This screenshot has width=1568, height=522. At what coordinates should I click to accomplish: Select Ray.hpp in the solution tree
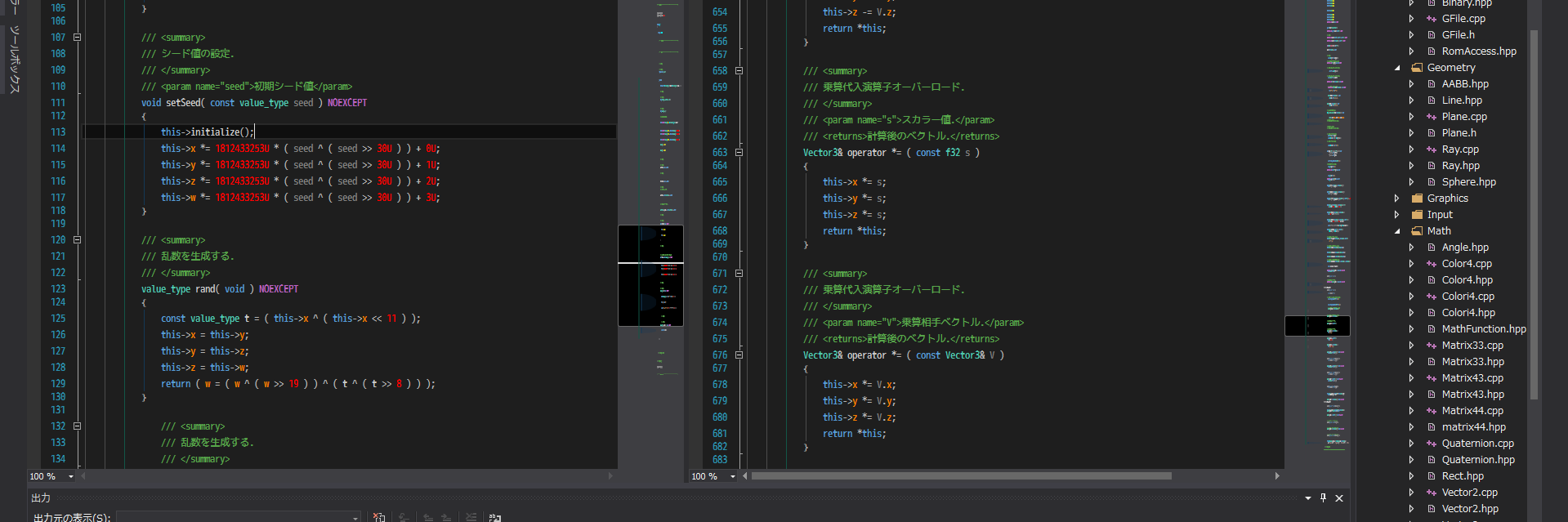tap(1461, 166)
